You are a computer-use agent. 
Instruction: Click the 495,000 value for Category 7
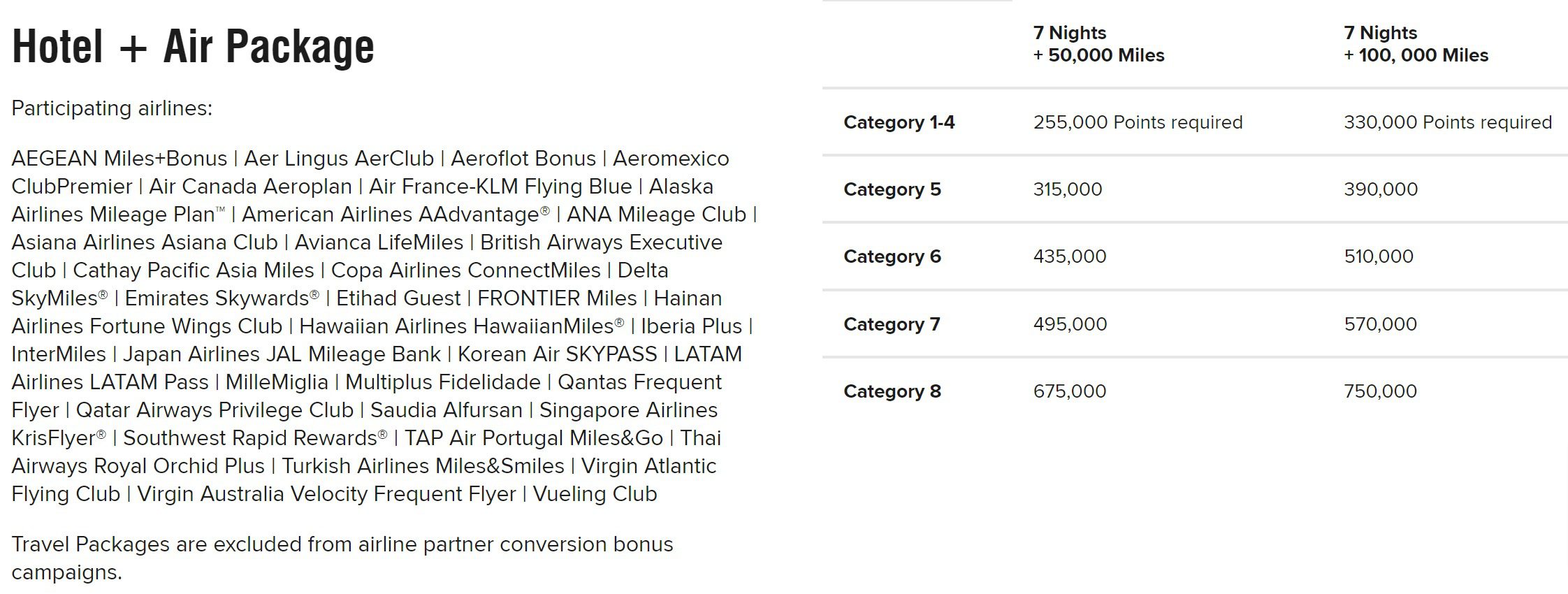click(1070, 324)
